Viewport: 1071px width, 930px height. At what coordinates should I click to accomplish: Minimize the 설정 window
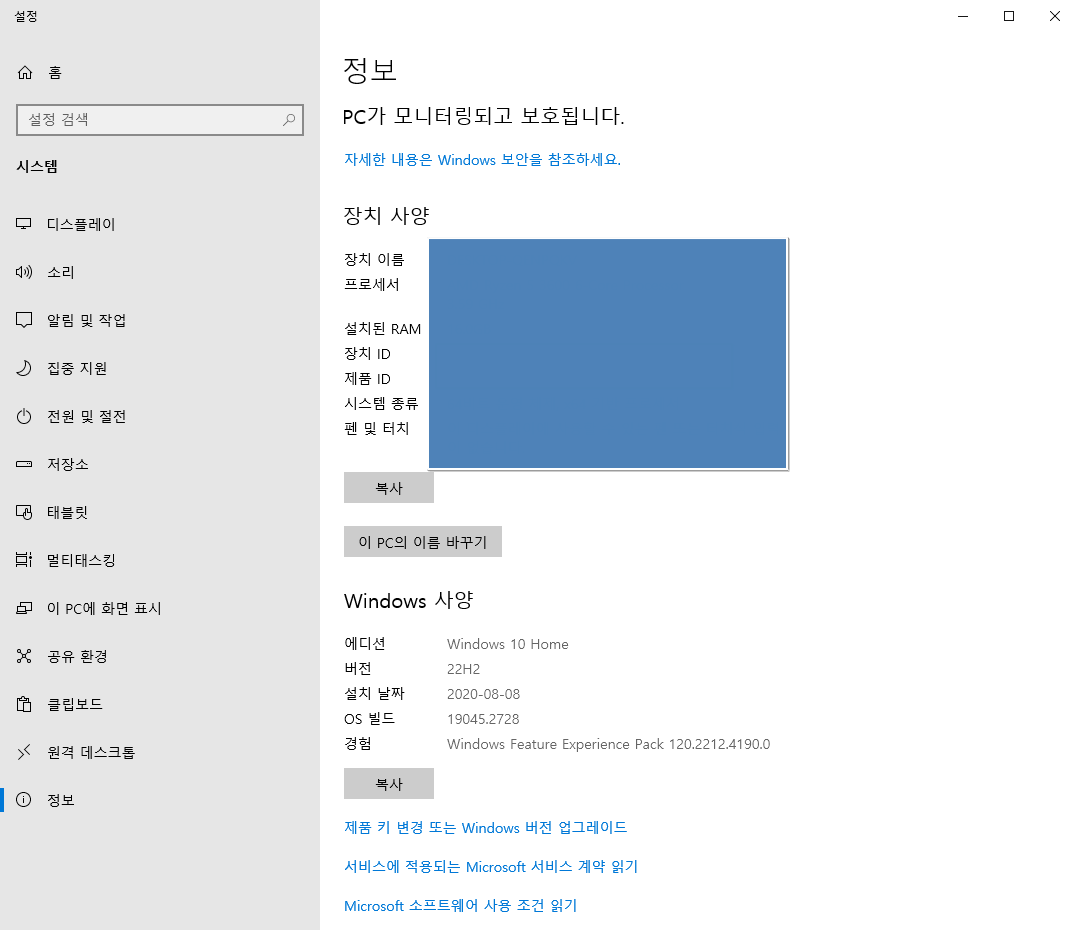963,16
